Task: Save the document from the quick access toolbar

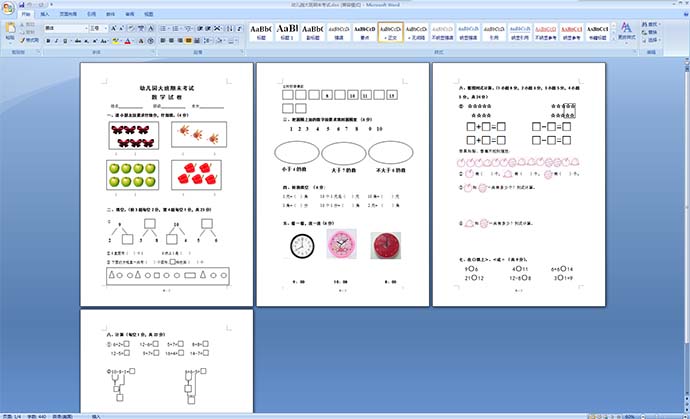Action: coord(22,4)
